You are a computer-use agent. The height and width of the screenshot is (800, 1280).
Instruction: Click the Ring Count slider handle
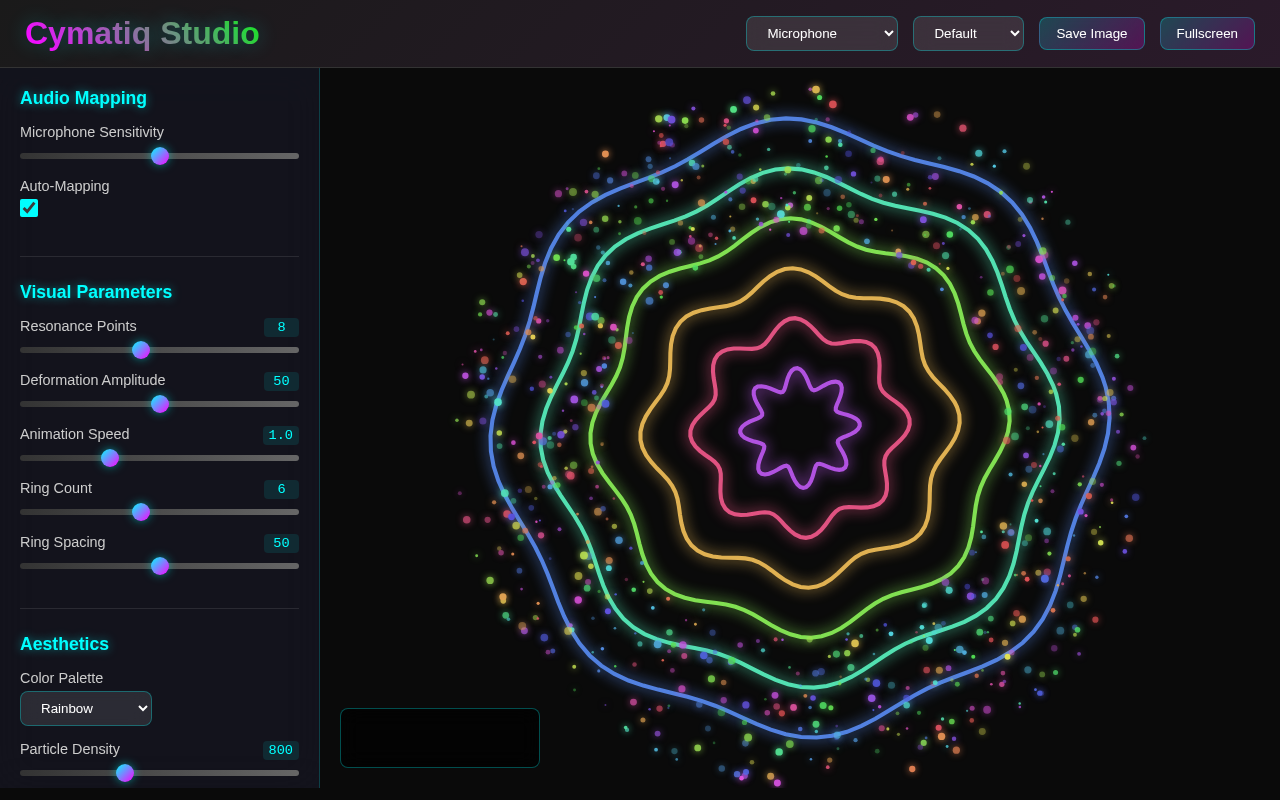[141, 512]
